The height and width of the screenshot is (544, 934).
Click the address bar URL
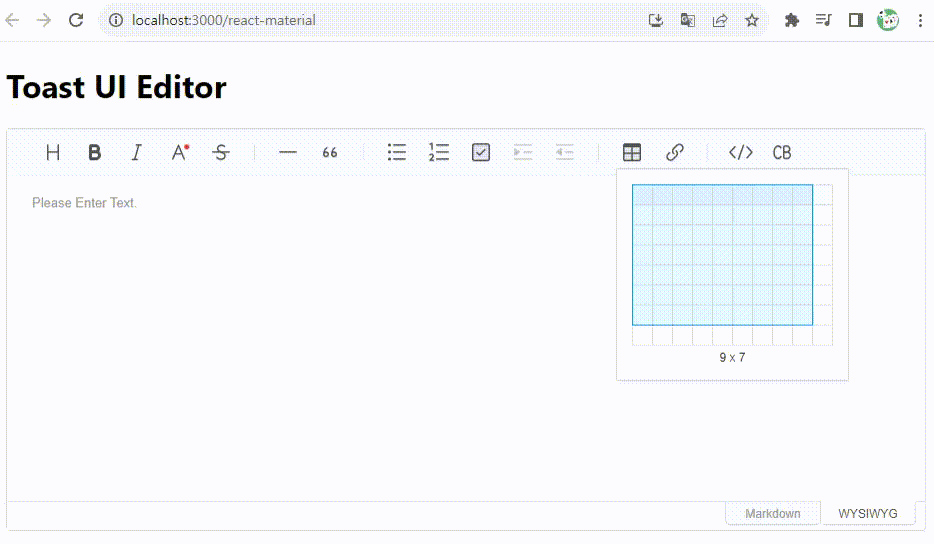point(224,20)
